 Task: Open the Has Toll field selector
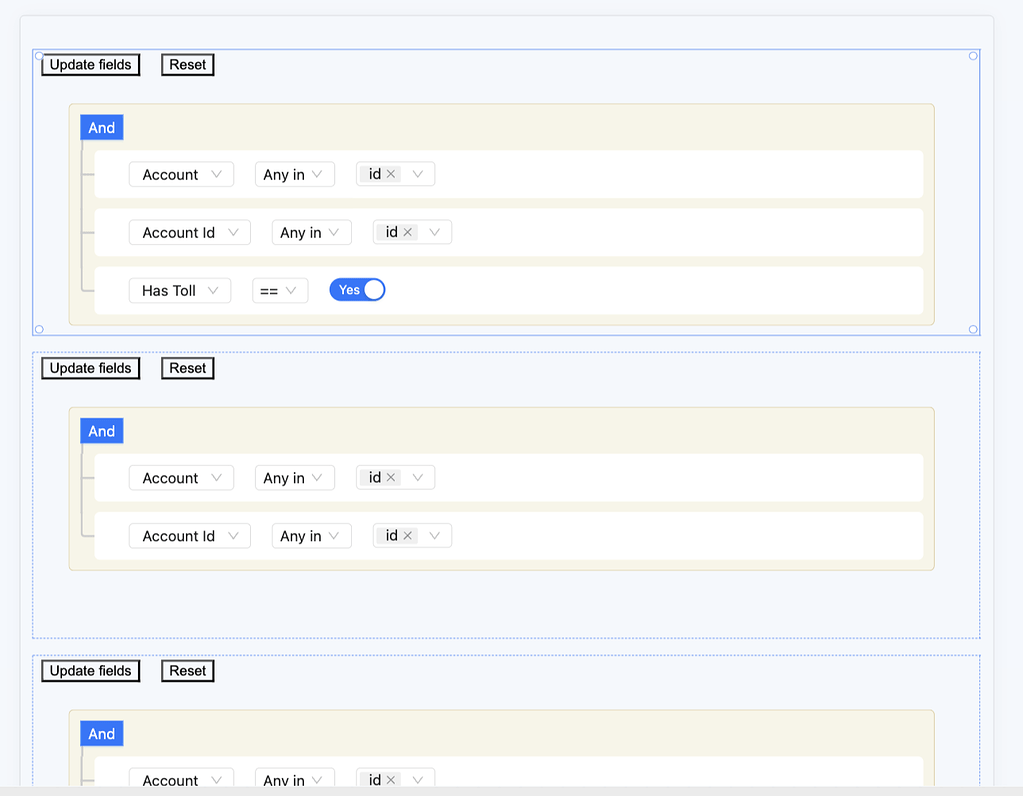pos(180,289)
